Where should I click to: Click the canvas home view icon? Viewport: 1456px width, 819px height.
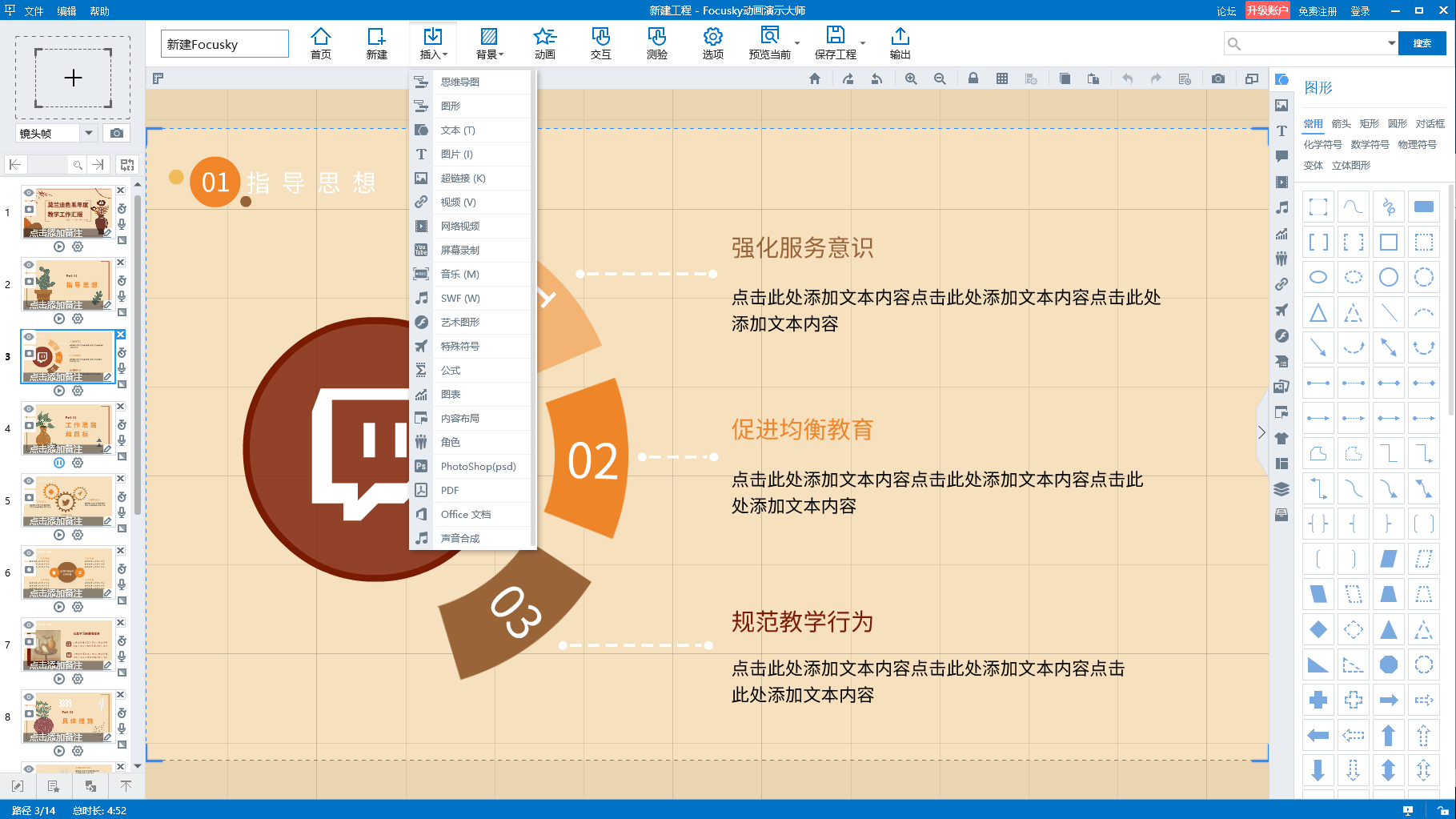pyautogui.click(x=815, y=78)
